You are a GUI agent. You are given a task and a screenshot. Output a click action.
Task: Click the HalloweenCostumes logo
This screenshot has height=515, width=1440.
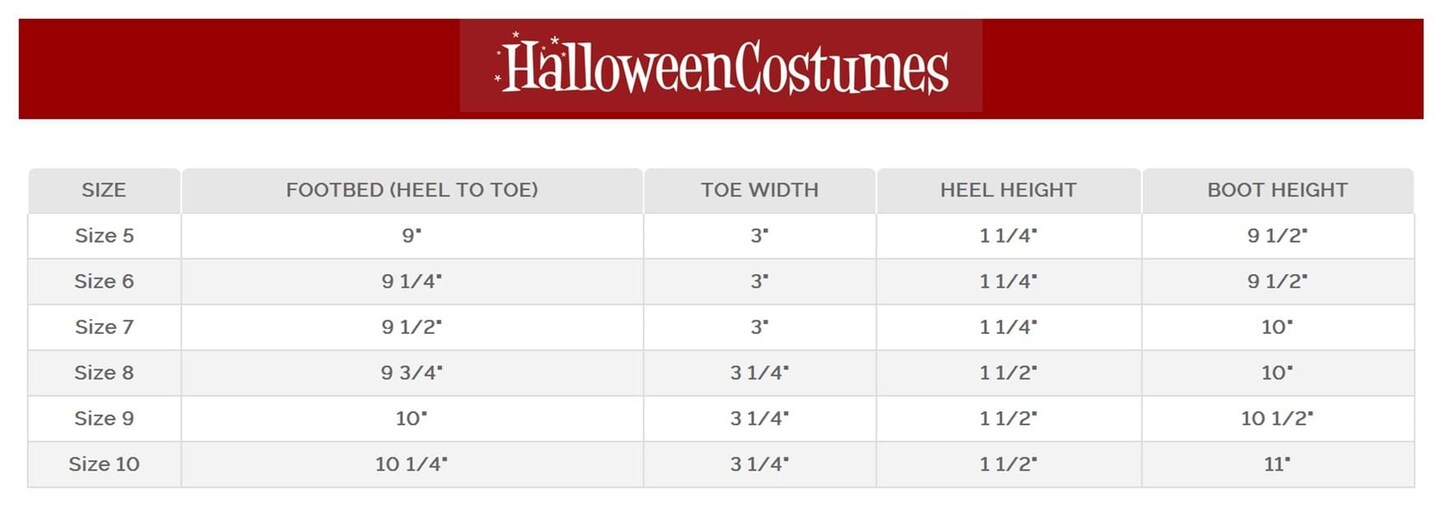[721, 67]
